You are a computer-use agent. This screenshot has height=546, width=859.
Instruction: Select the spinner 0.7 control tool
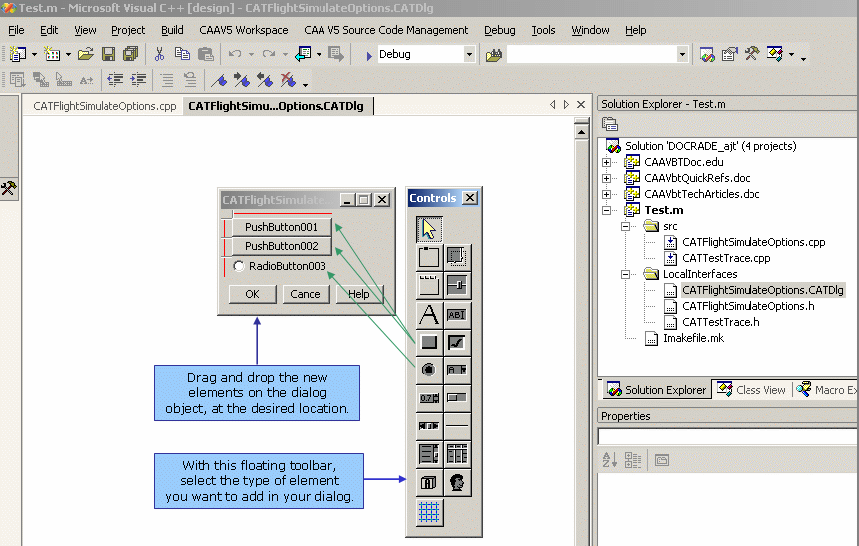[x=429, y=398]
